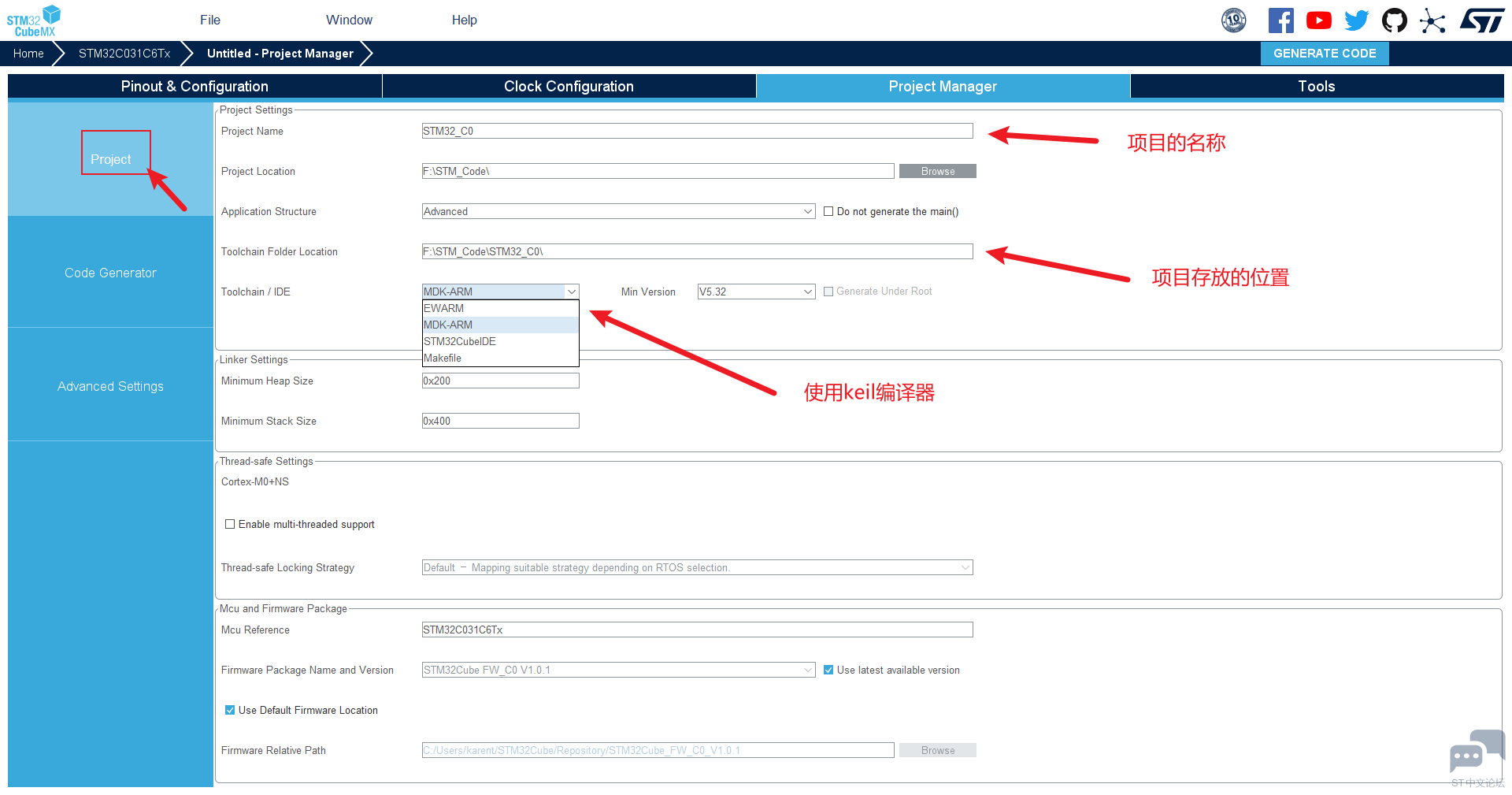
Task: Uncheck Use Default Firmware Location
Action: [230, 710]
